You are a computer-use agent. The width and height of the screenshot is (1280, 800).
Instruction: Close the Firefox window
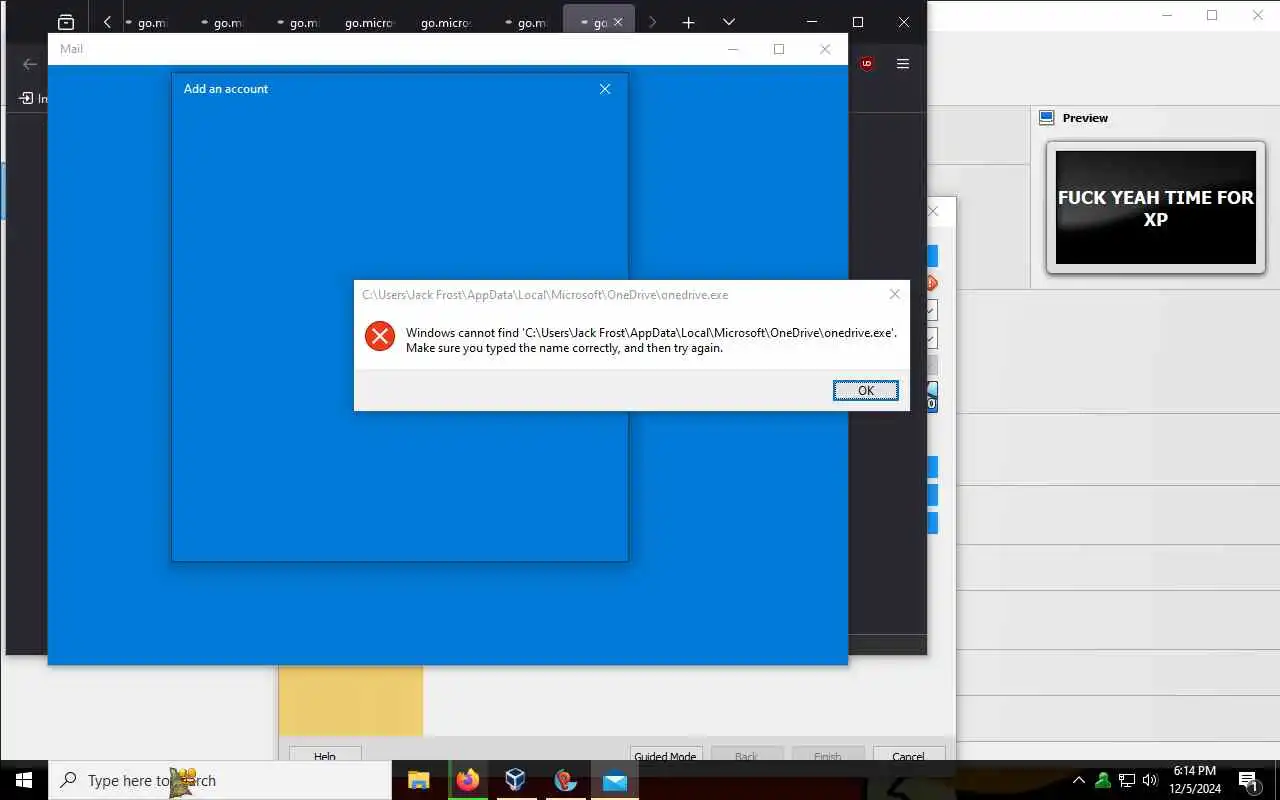pyautogui.click(x=904, y=22)
